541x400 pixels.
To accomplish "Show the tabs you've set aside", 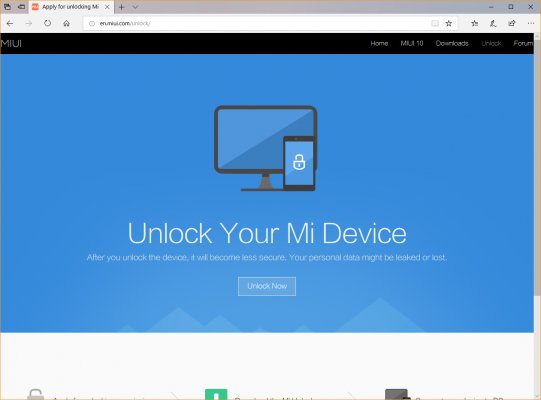I will pyautogui.click(x=7, y=7).
